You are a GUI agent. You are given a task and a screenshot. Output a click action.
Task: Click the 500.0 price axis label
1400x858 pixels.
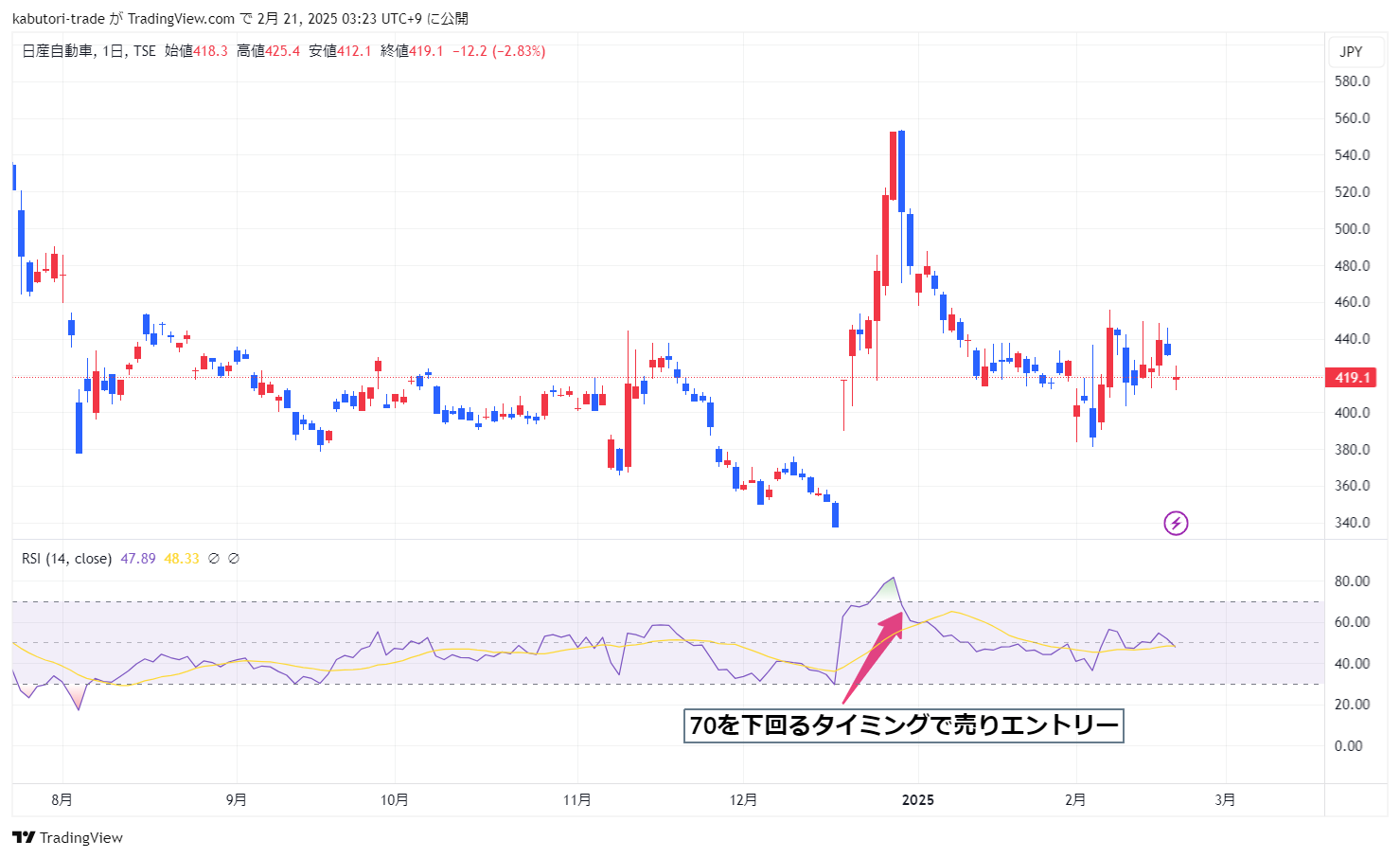click(1352, 229)
